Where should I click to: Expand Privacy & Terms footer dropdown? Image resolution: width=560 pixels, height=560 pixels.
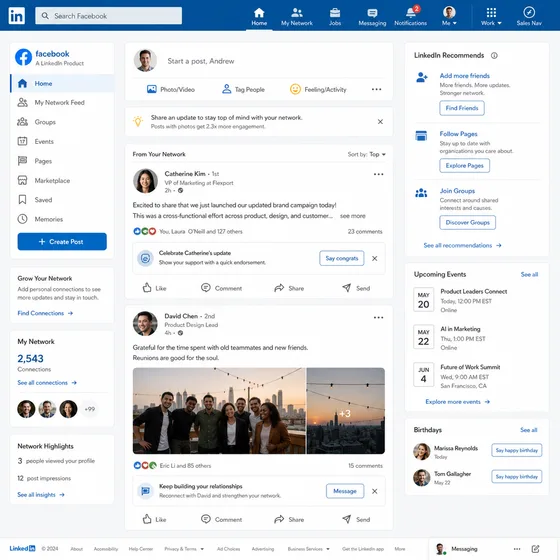click(184, 549)
